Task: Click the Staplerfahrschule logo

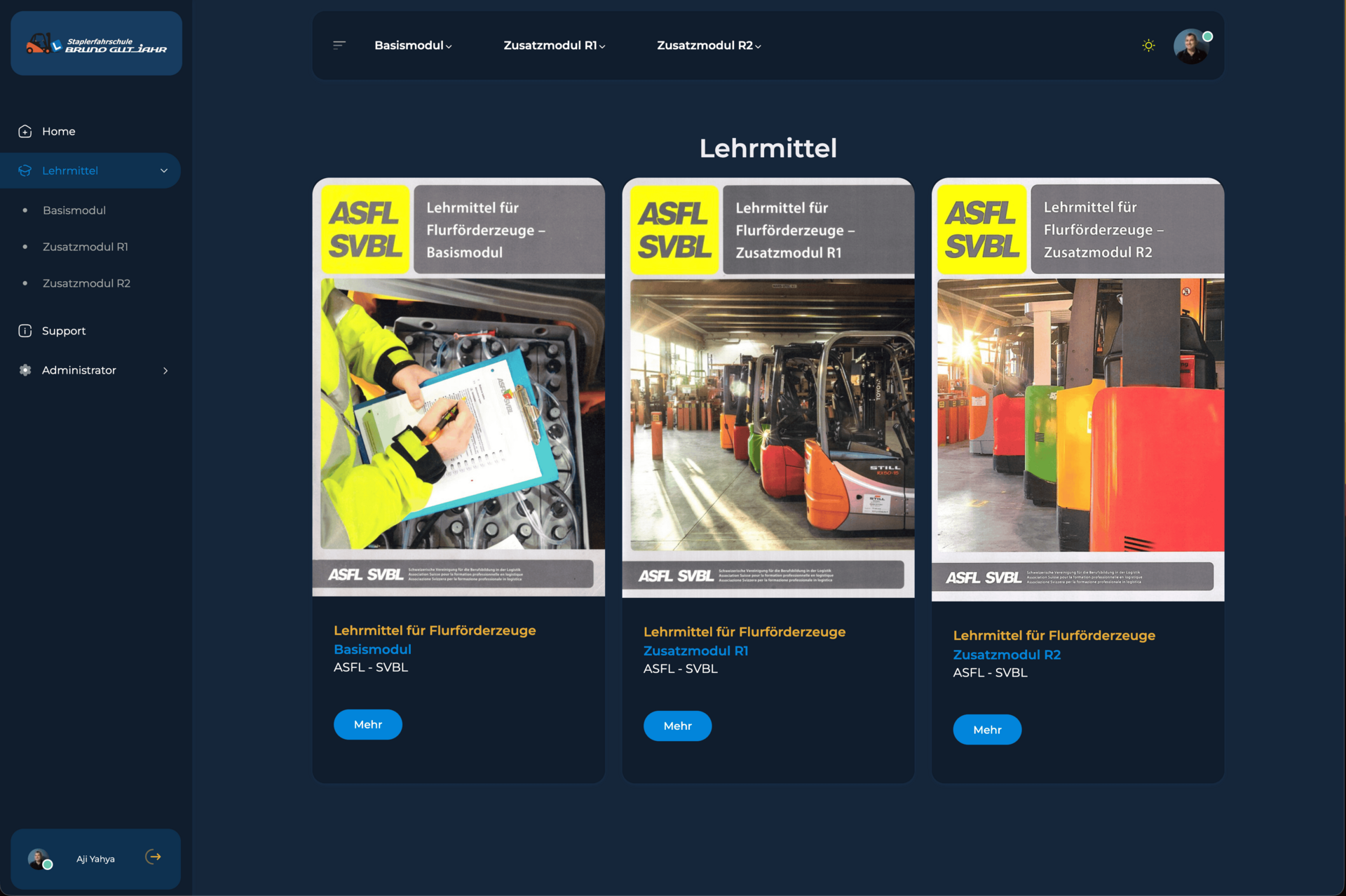Action: [96, 43]
